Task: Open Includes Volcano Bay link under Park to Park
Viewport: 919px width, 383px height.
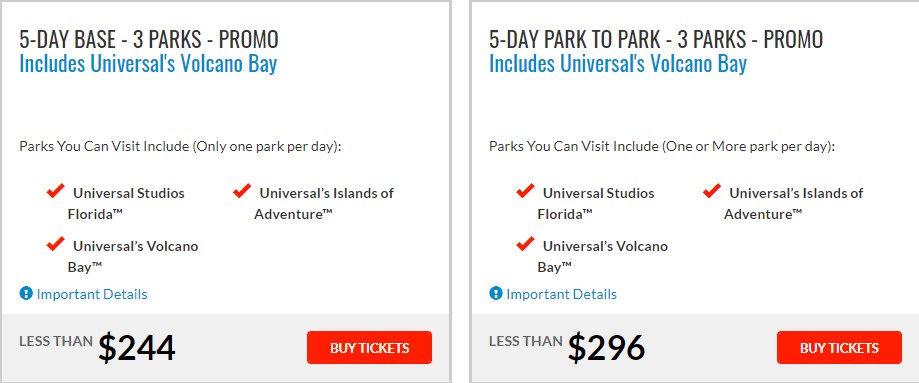Action: (618, 64)
